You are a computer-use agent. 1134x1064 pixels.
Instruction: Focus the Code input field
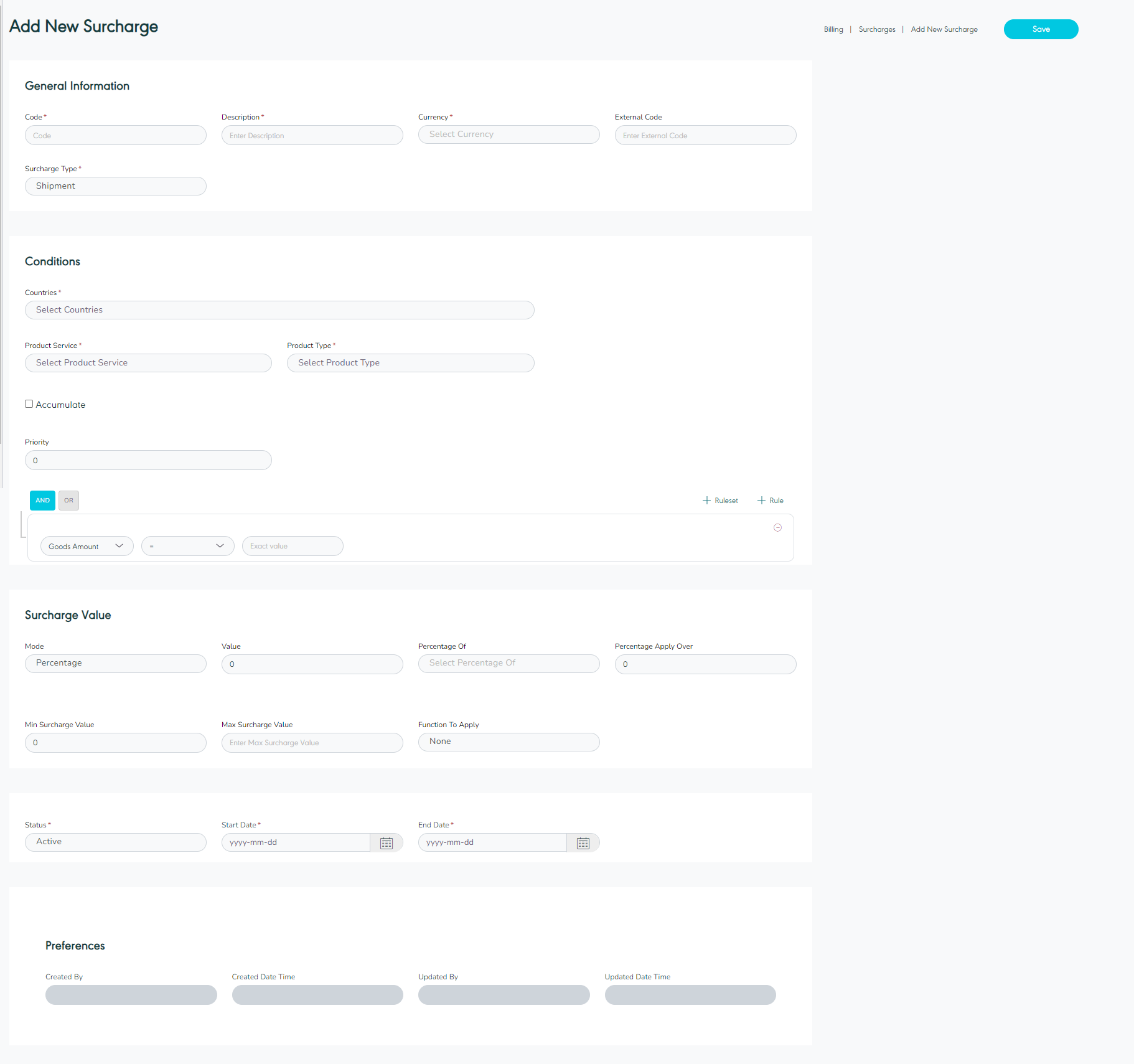click(x=115, y=135)
